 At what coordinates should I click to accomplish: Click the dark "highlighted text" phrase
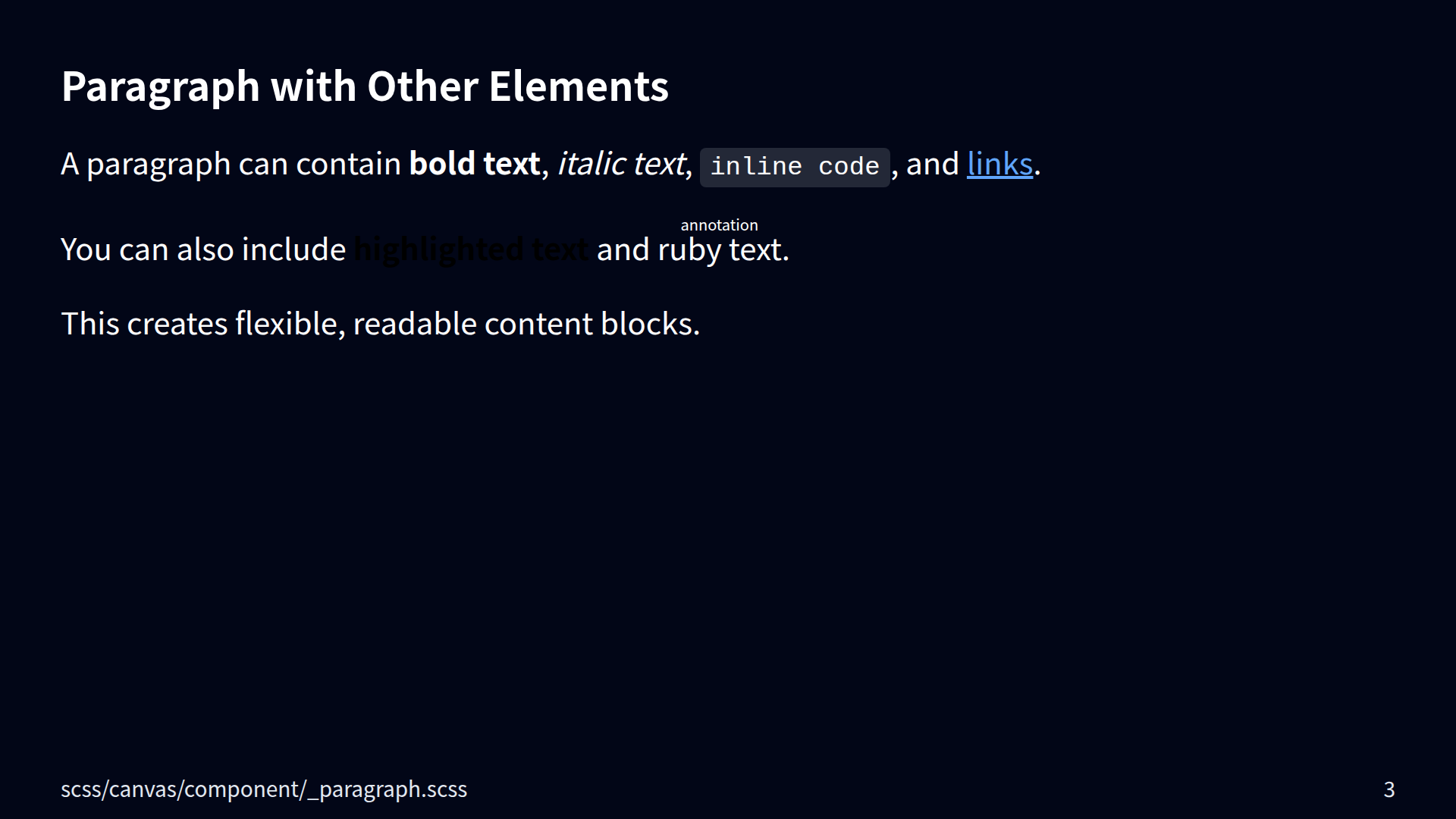470,249
